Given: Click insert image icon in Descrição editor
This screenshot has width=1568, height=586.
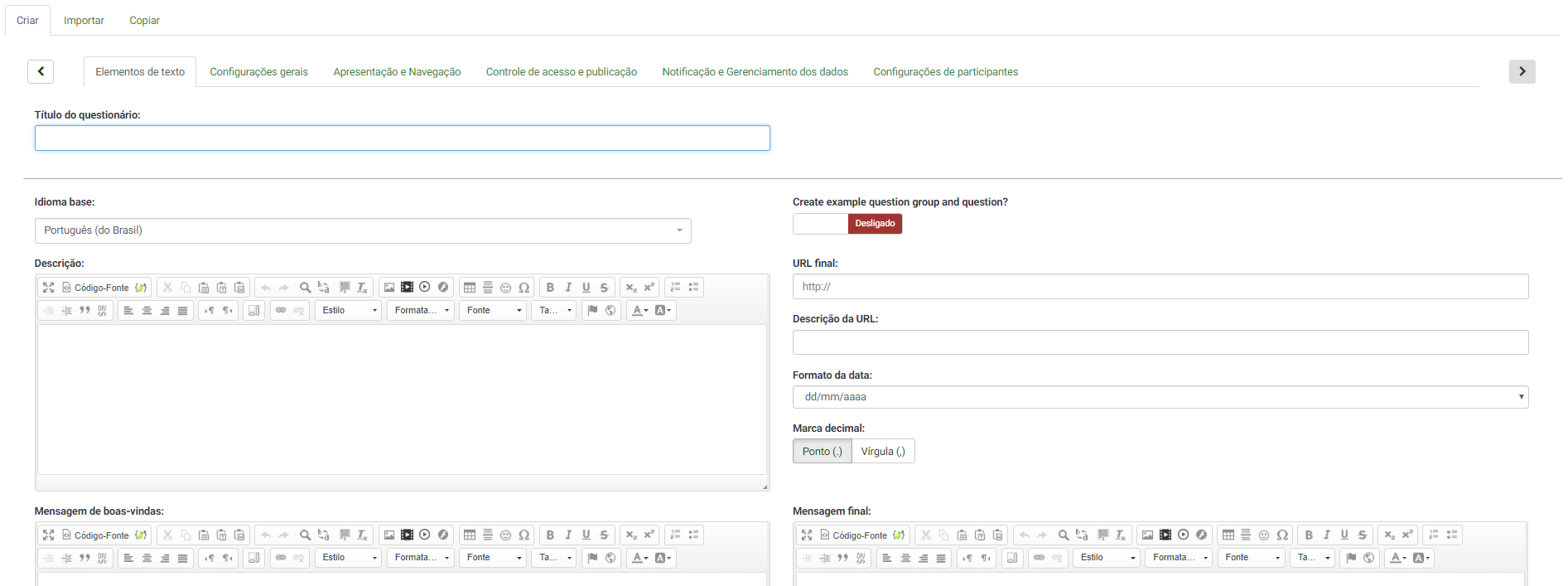Looking at the screenshot, I should tap(389, 288).
